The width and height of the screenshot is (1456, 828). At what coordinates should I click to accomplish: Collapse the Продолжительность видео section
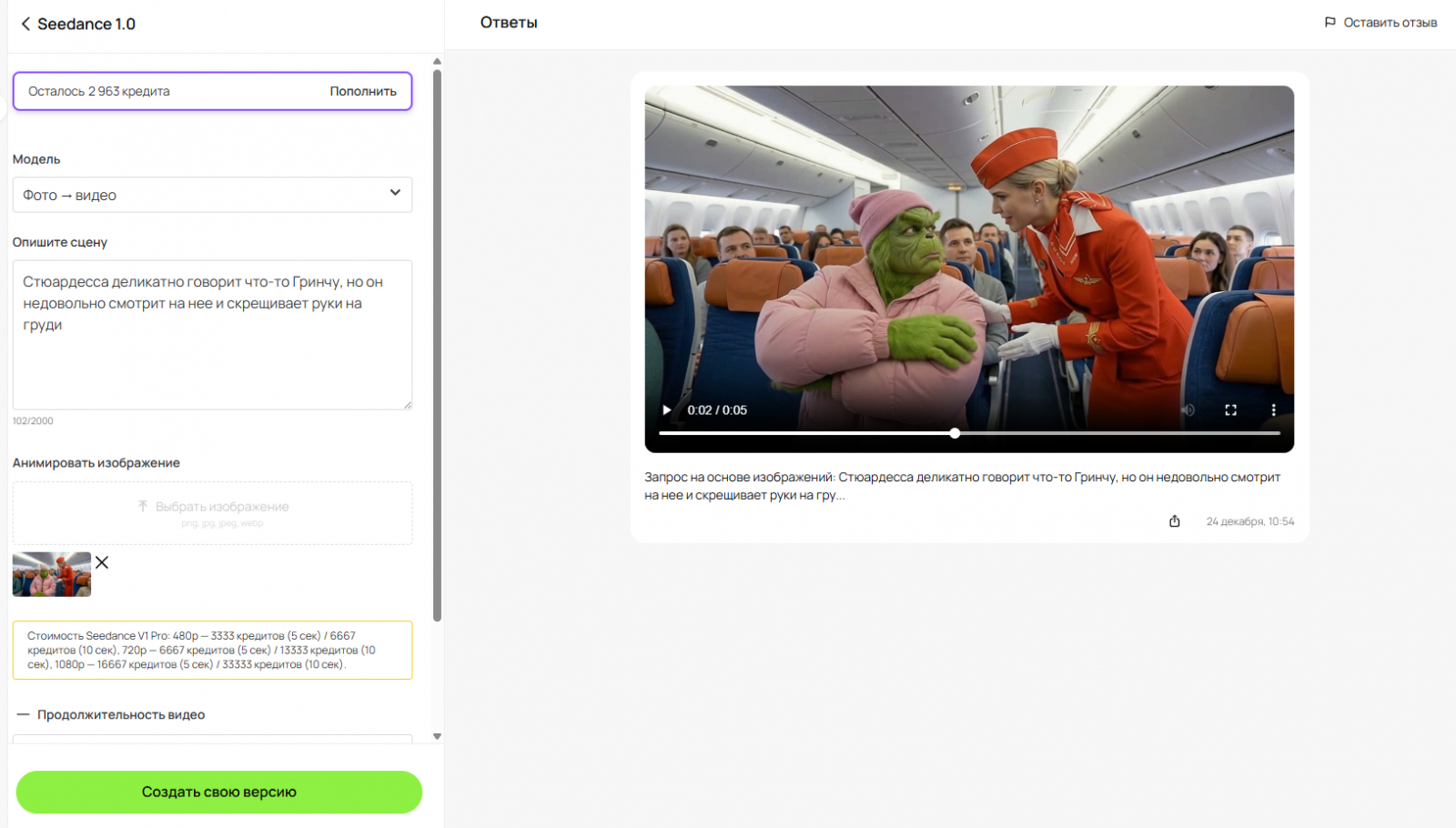[24, 715]
